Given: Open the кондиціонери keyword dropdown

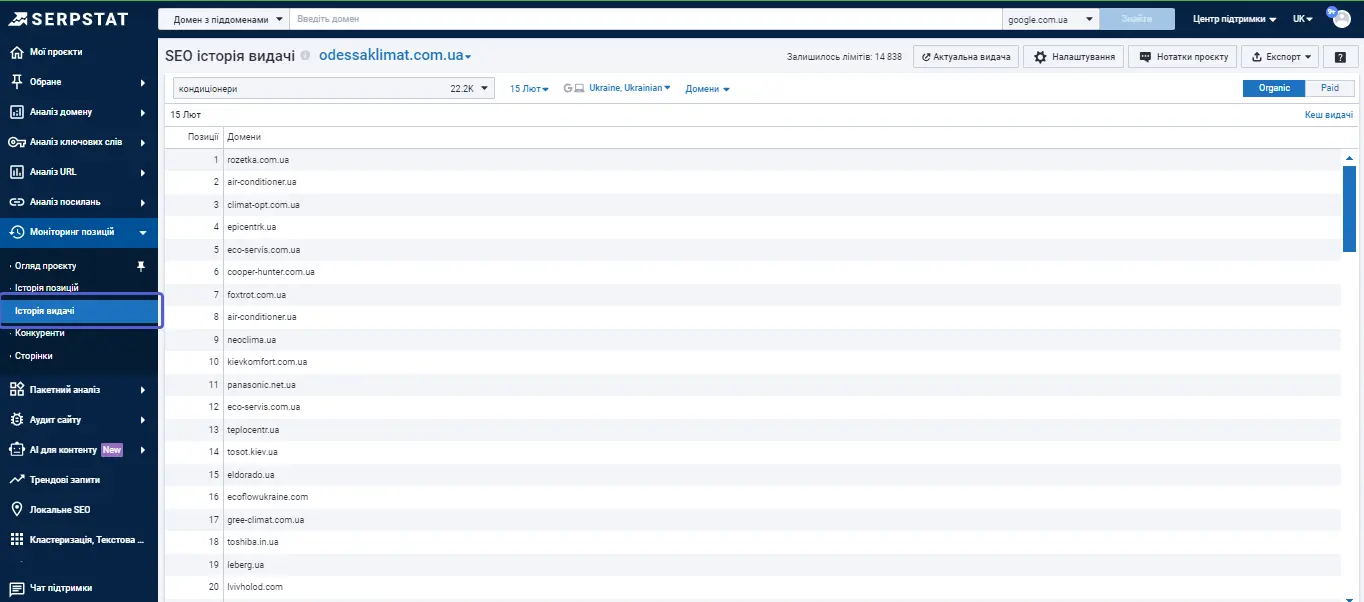Looking at the screenshot, I should pyautogui.click(x=334, y=89).
